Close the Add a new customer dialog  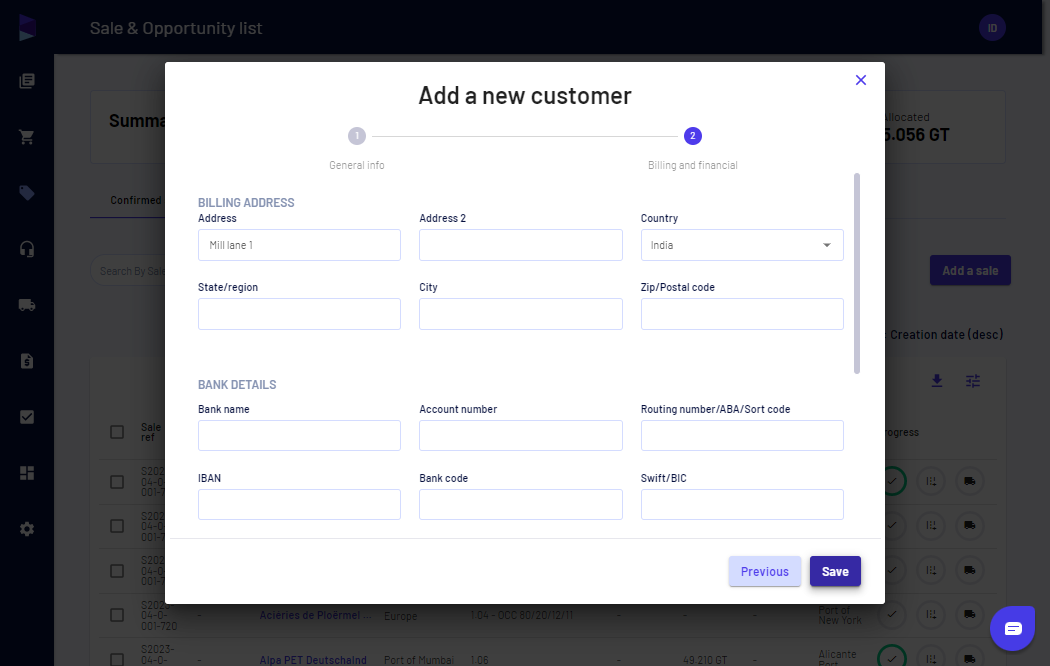(x=860, y=80)
